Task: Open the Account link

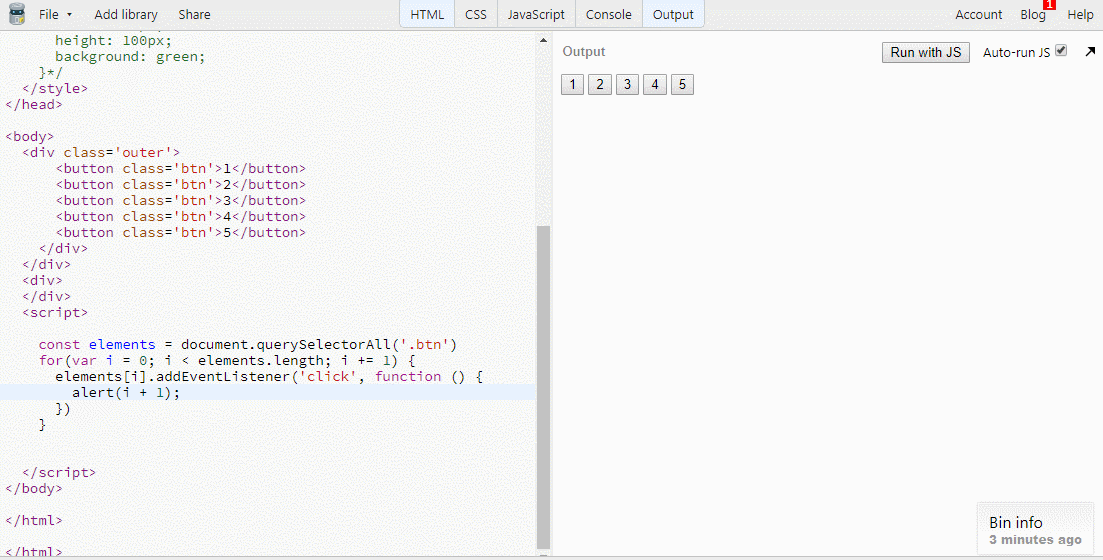Action: pyautogui.click(x=978, y=14)
